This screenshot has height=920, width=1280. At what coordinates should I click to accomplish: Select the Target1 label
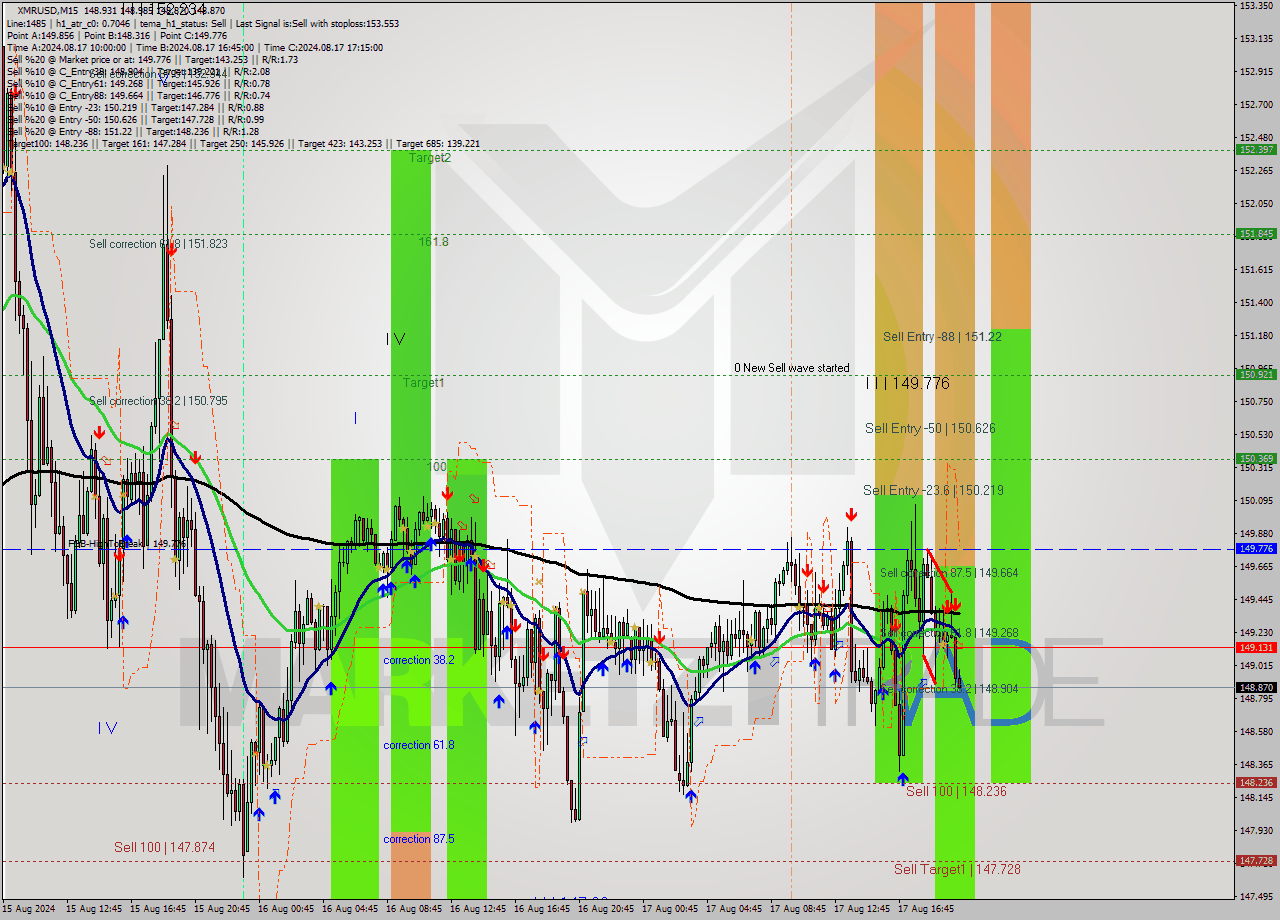point(424,383)
